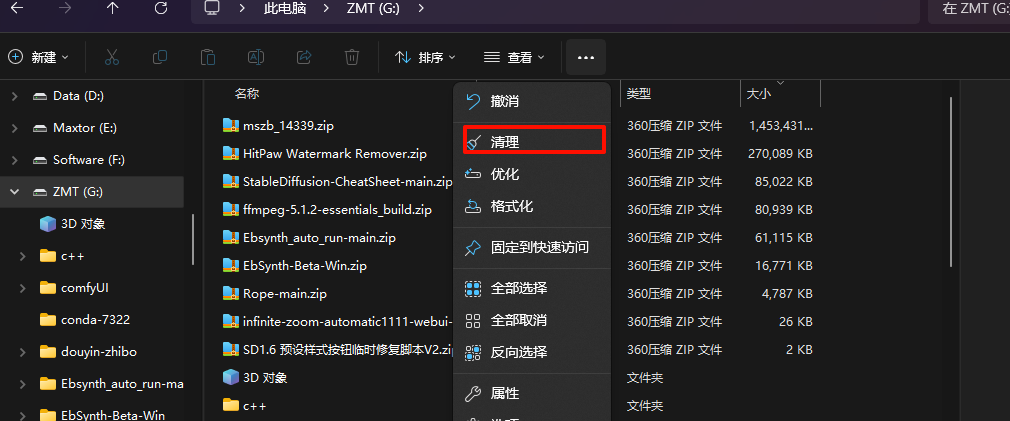
Task: Go up one folder level arrow
Action: (x=113, y=9)
